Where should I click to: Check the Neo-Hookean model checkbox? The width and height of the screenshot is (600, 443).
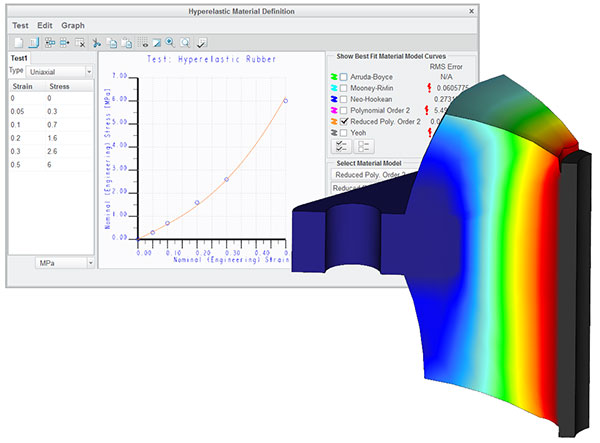pyautogui.click(x=344, y=99)
